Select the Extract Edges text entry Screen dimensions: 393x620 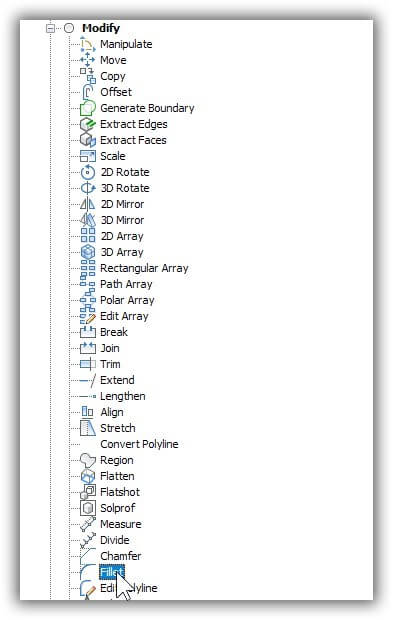(134, 124)
